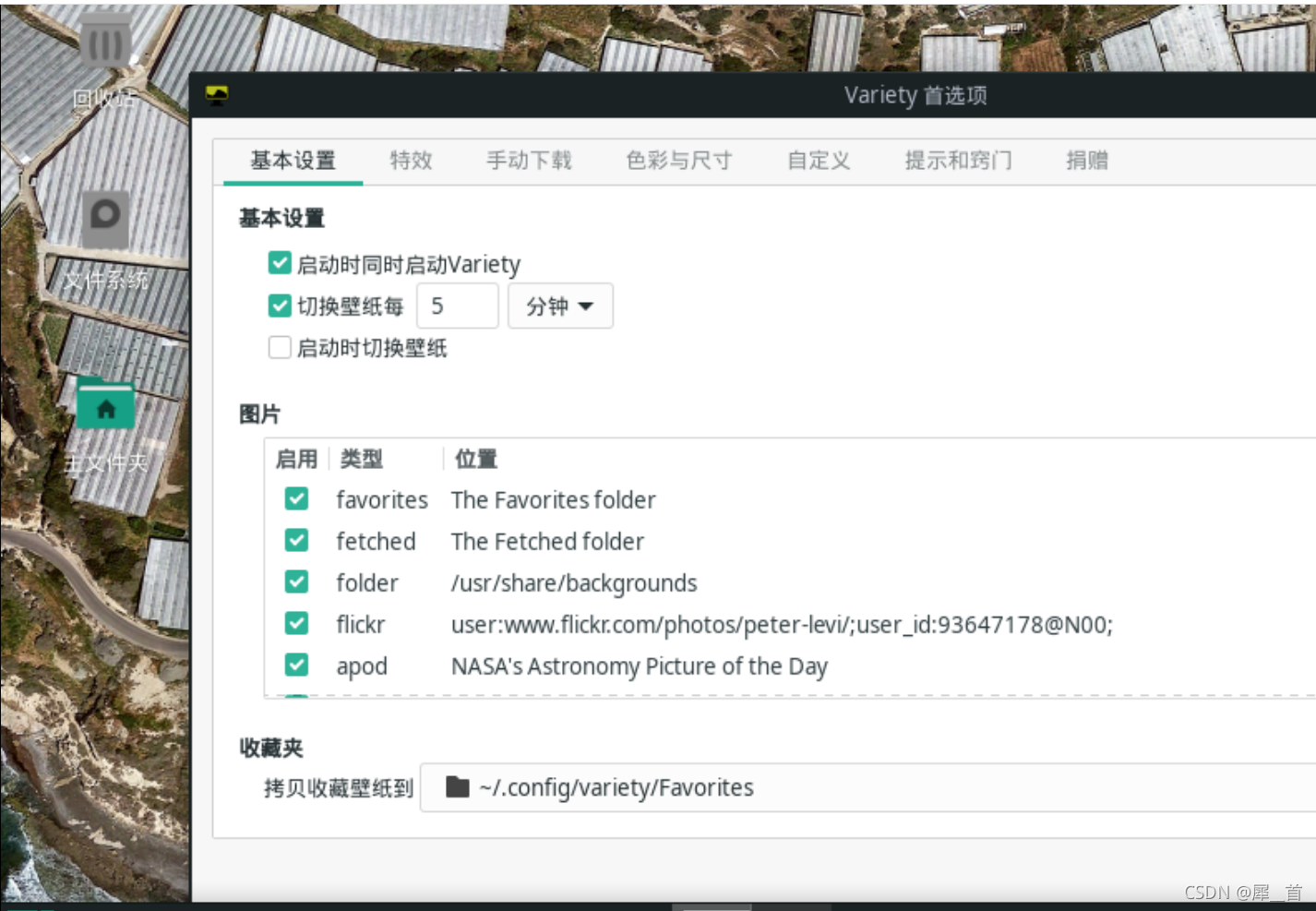Click the folder icon beside ~/.config/variety/Favorites
This screenshot has width=1316, height=911.
(x=457, y=786)
